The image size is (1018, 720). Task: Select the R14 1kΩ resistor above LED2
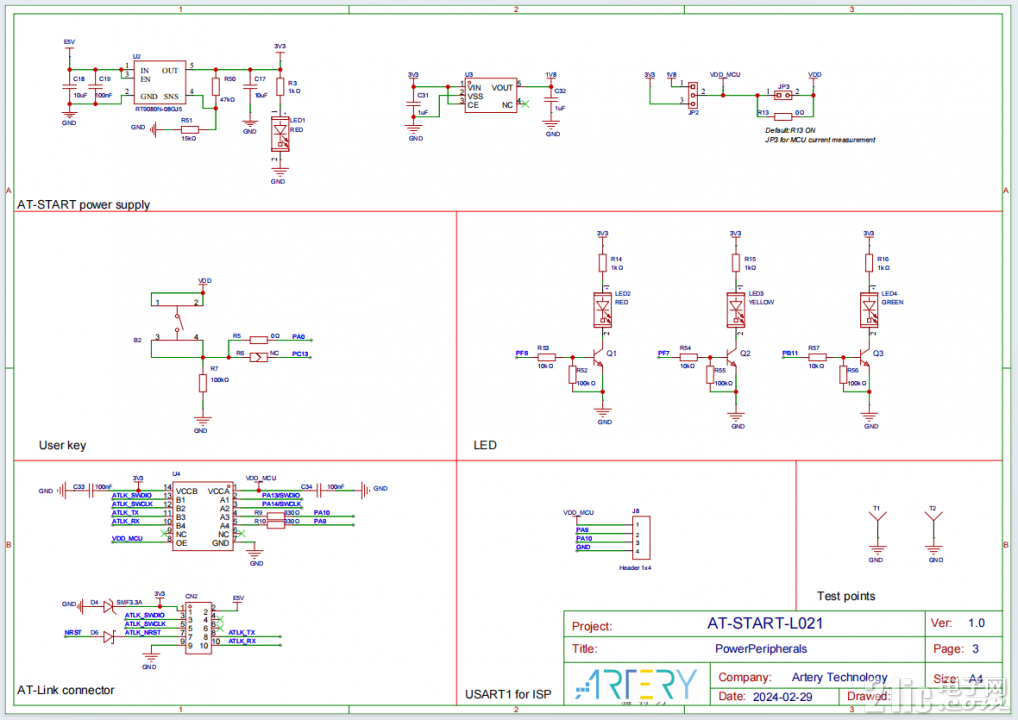point(602,263)
